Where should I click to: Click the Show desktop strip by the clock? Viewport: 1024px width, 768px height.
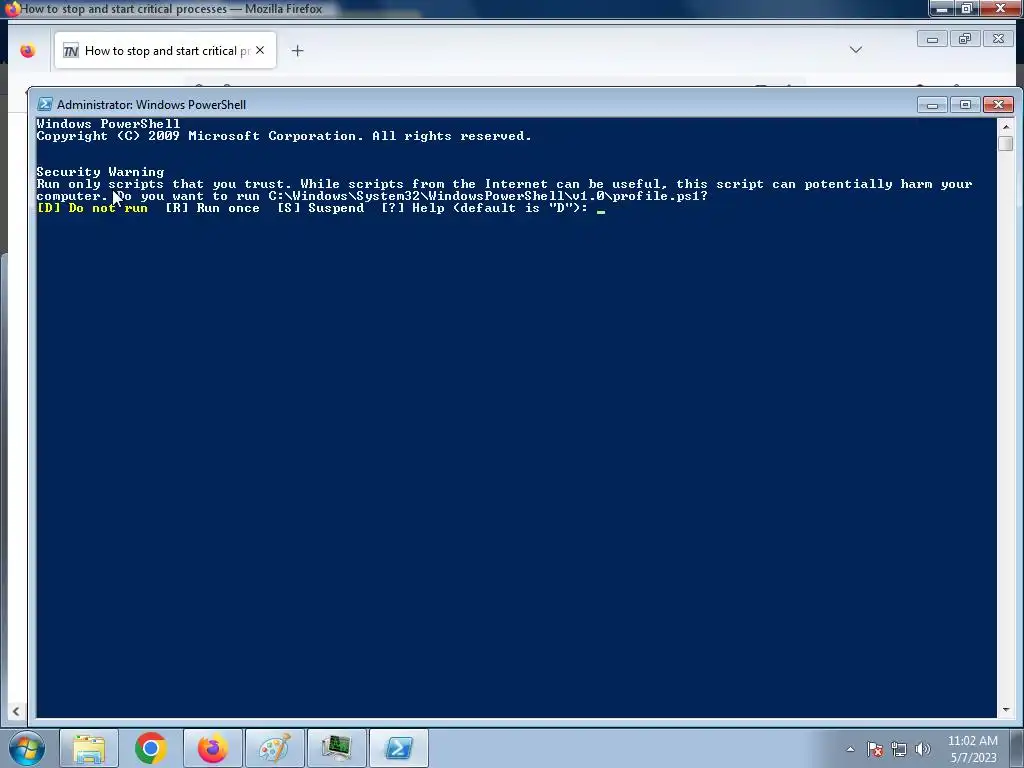(1016, 749)
